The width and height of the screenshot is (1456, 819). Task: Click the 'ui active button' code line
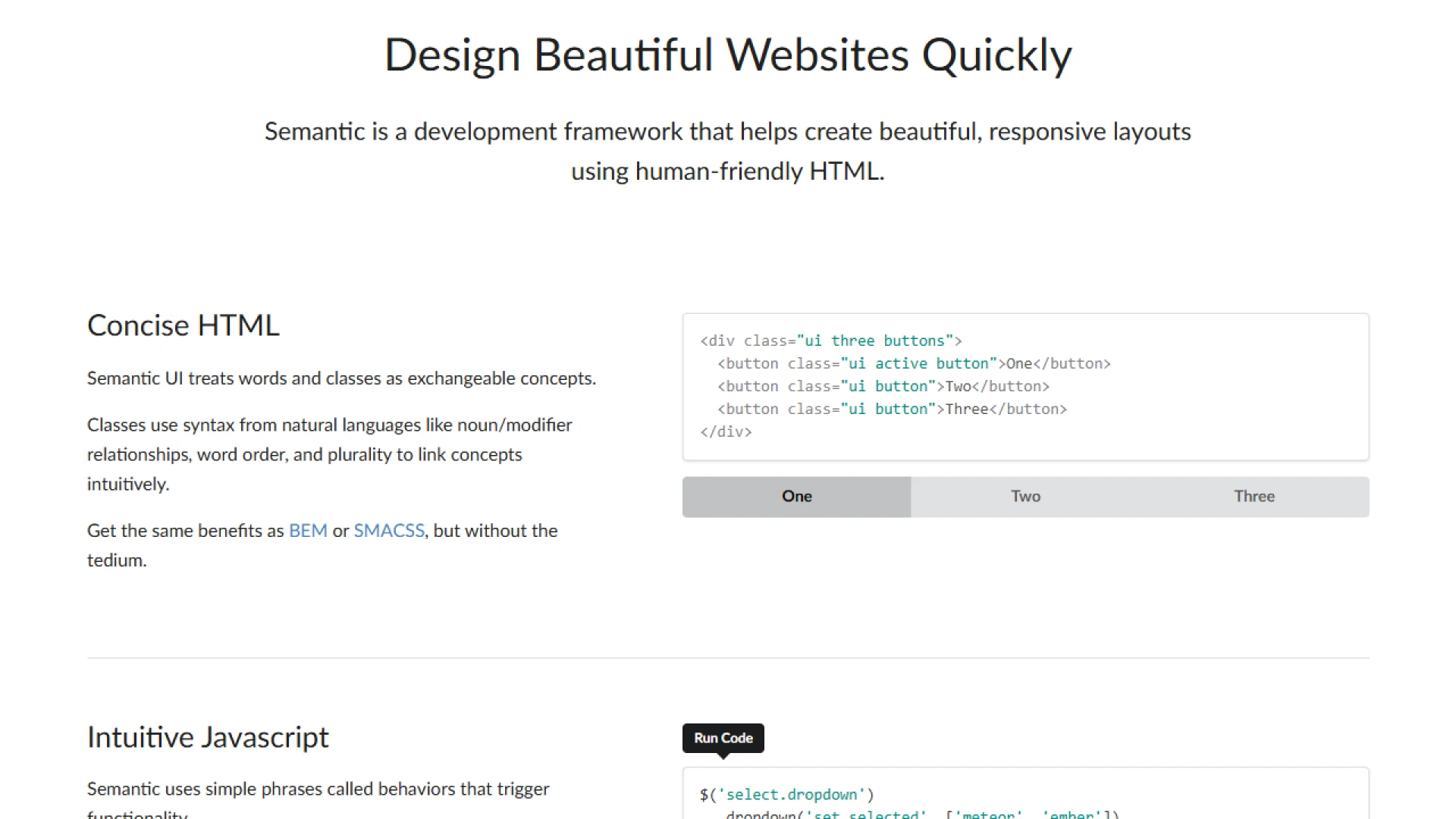click(x=914, y=363)
